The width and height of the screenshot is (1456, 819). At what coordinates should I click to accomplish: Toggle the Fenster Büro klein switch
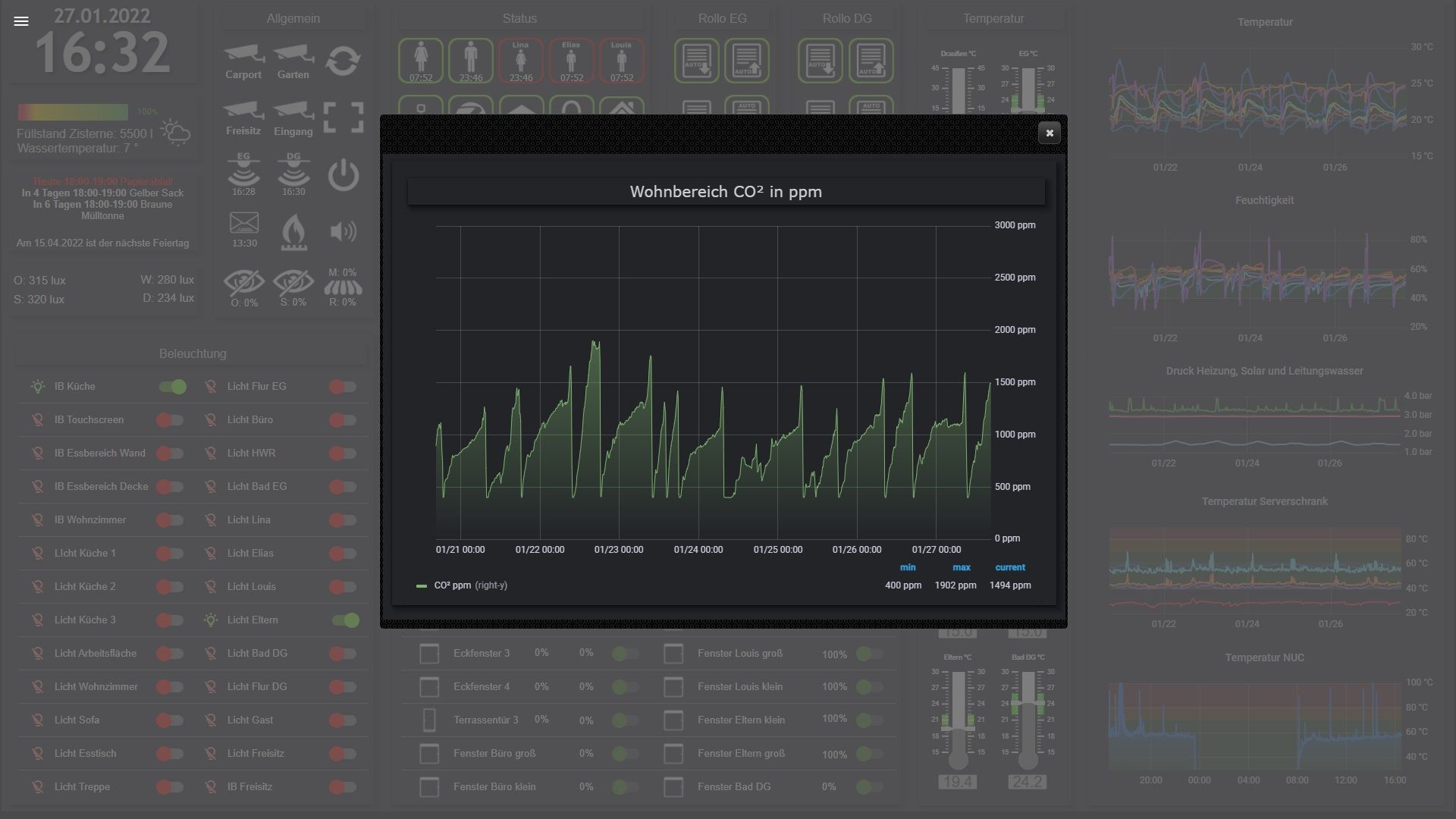tap(625, 787)
